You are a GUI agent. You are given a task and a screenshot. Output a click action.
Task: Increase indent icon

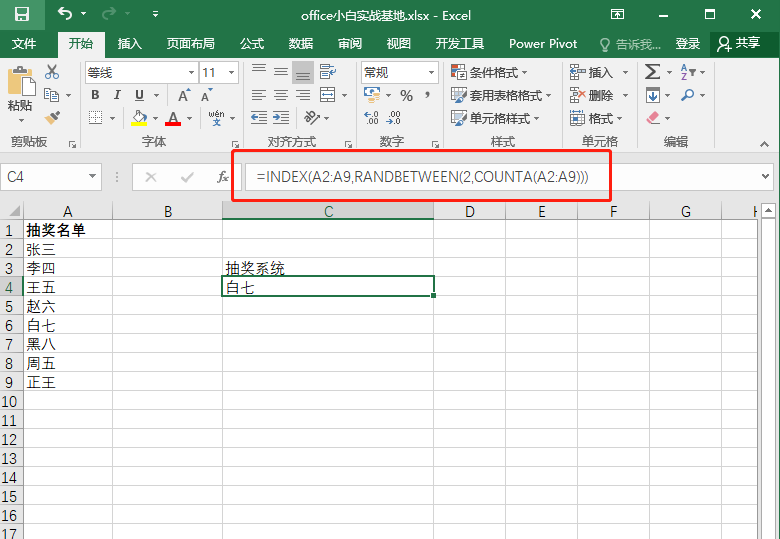281,117
